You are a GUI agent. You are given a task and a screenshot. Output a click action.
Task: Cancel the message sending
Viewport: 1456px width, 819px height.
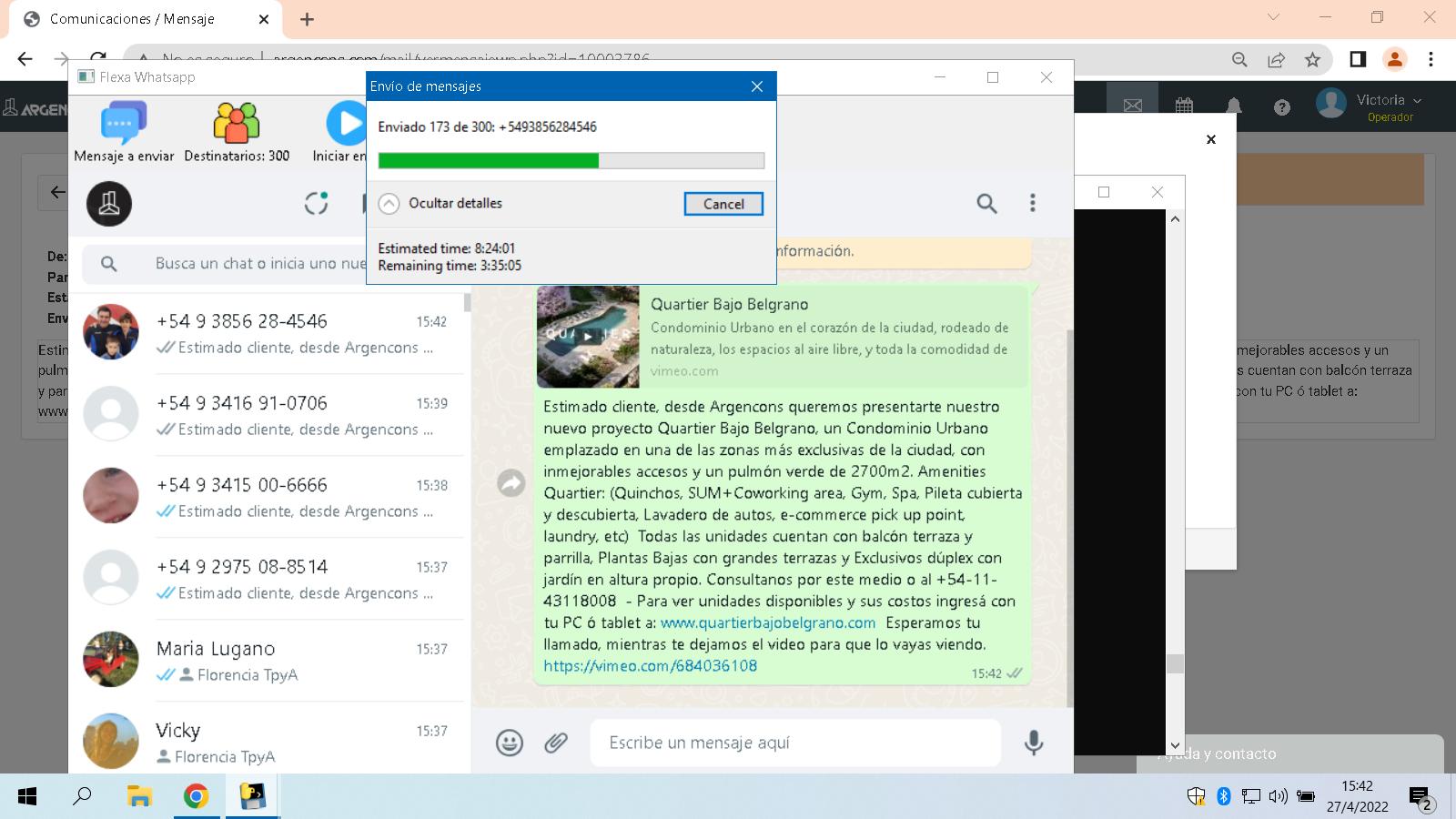click(723, 204)
